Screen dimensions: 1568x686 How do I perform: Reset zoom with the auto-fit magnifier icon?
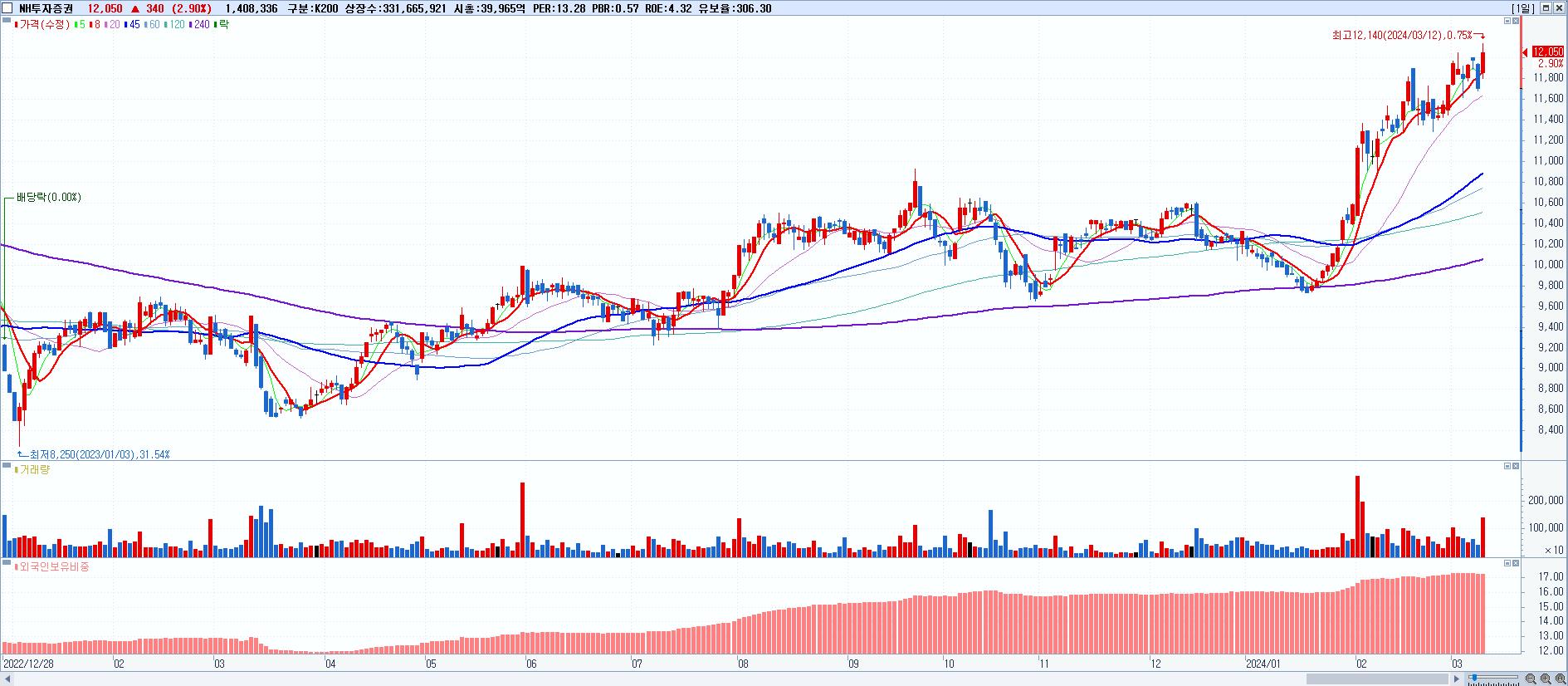point(1561,679)
